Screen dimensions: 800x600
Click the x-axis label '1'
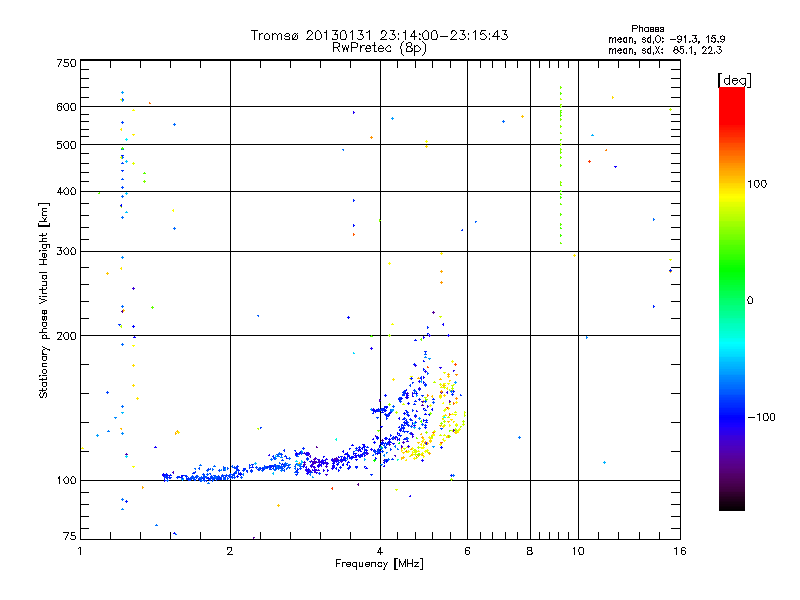(80, 551)
